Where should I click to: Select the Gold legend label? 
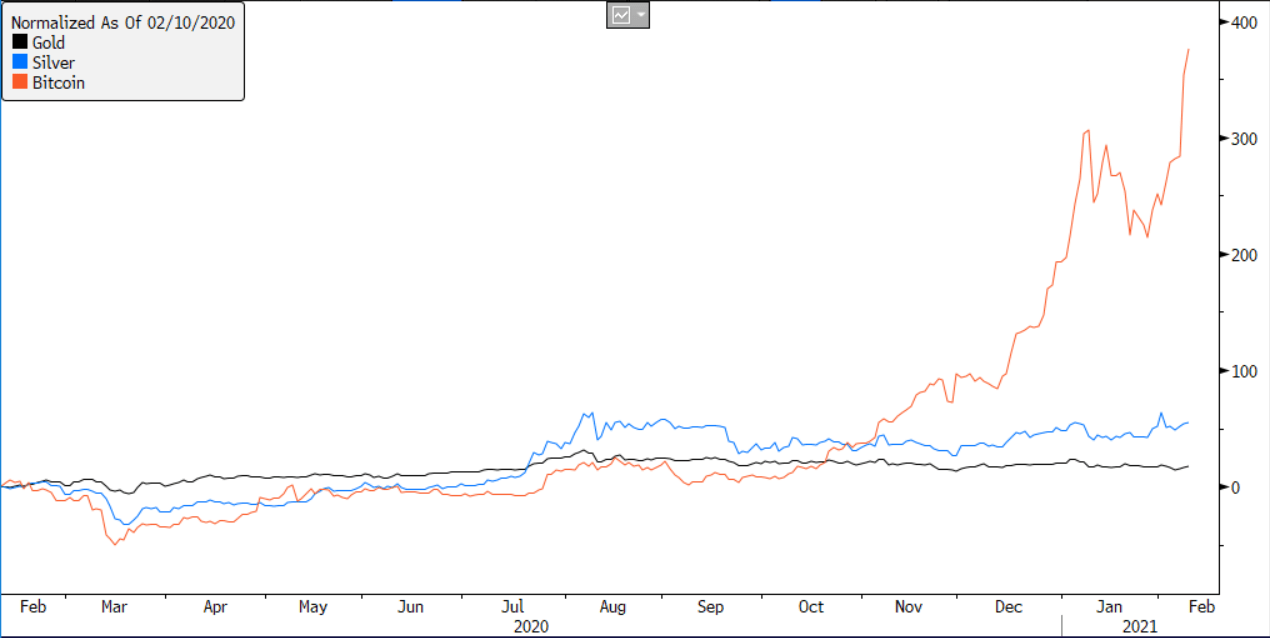(48, 43)
